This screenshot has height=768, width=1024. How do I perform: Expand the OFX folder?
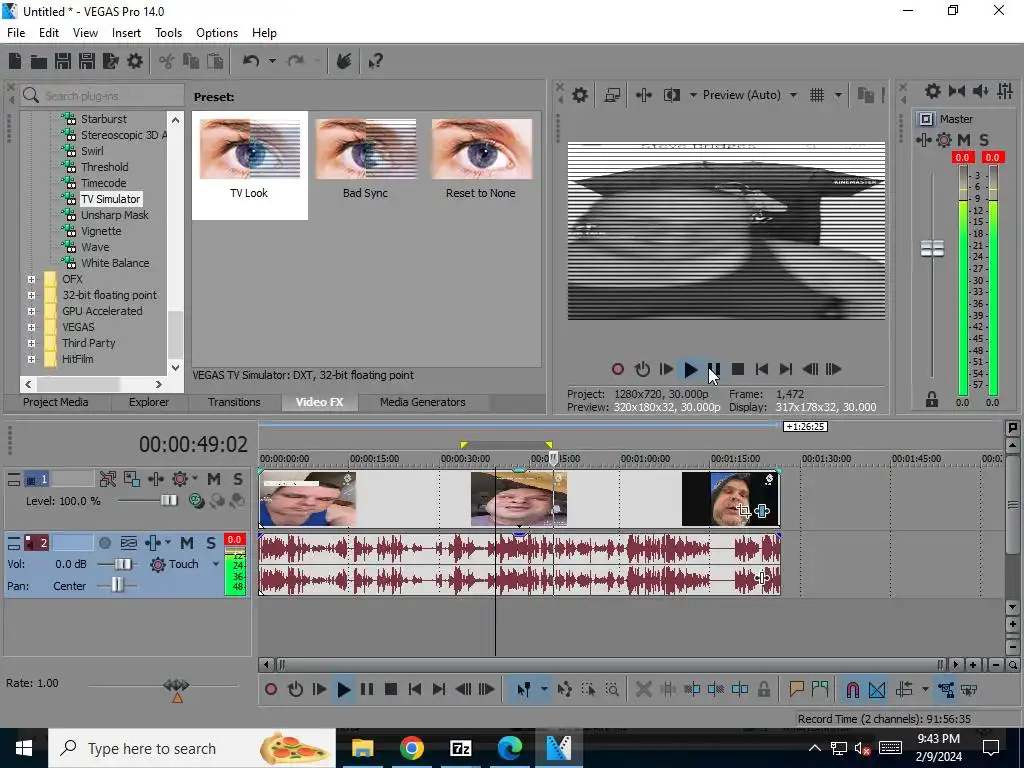(31, 279)
